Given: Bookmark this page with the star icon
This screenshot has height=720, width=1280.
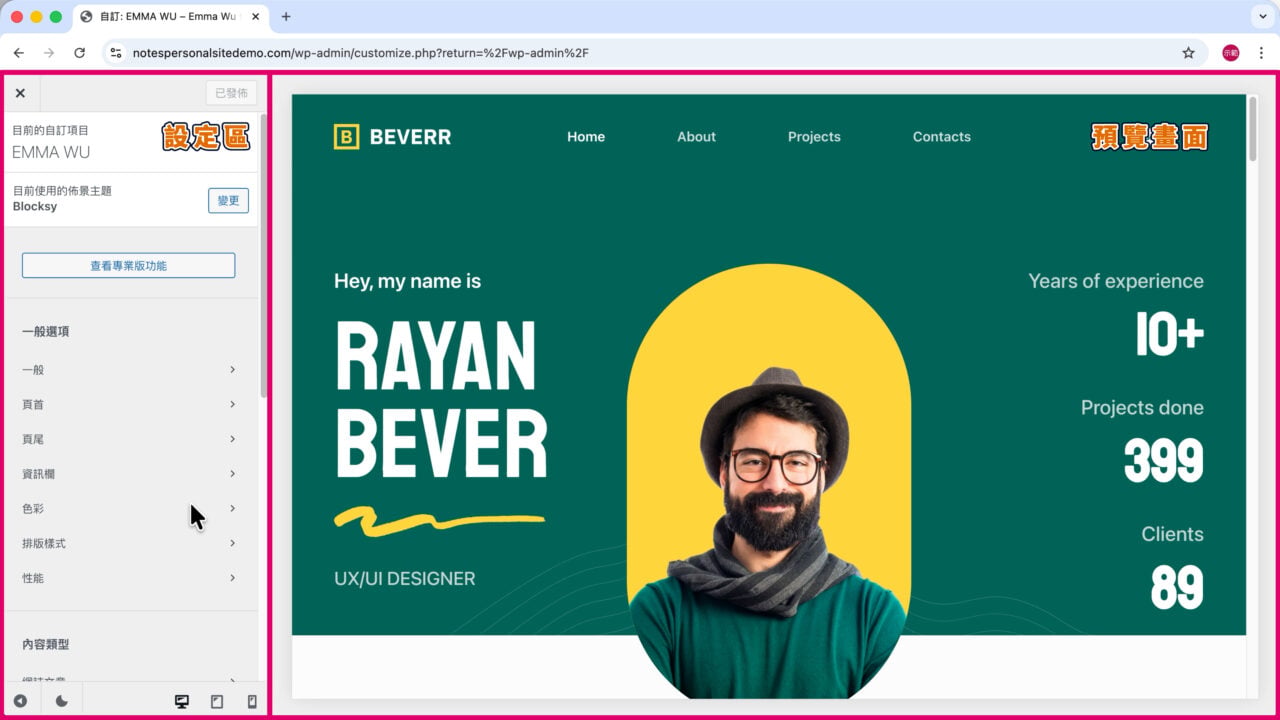Looking at the screenshot, I should pos(1188,53).
